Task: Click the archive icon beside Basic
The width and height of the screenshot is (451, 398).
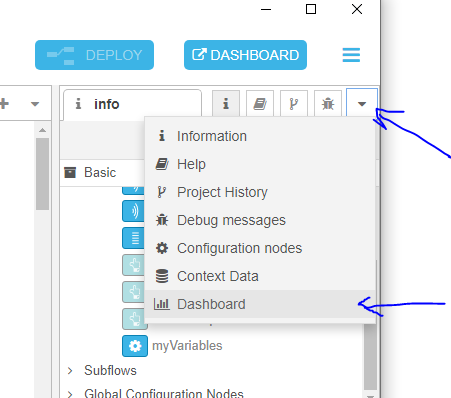Action: coord(70,172)
